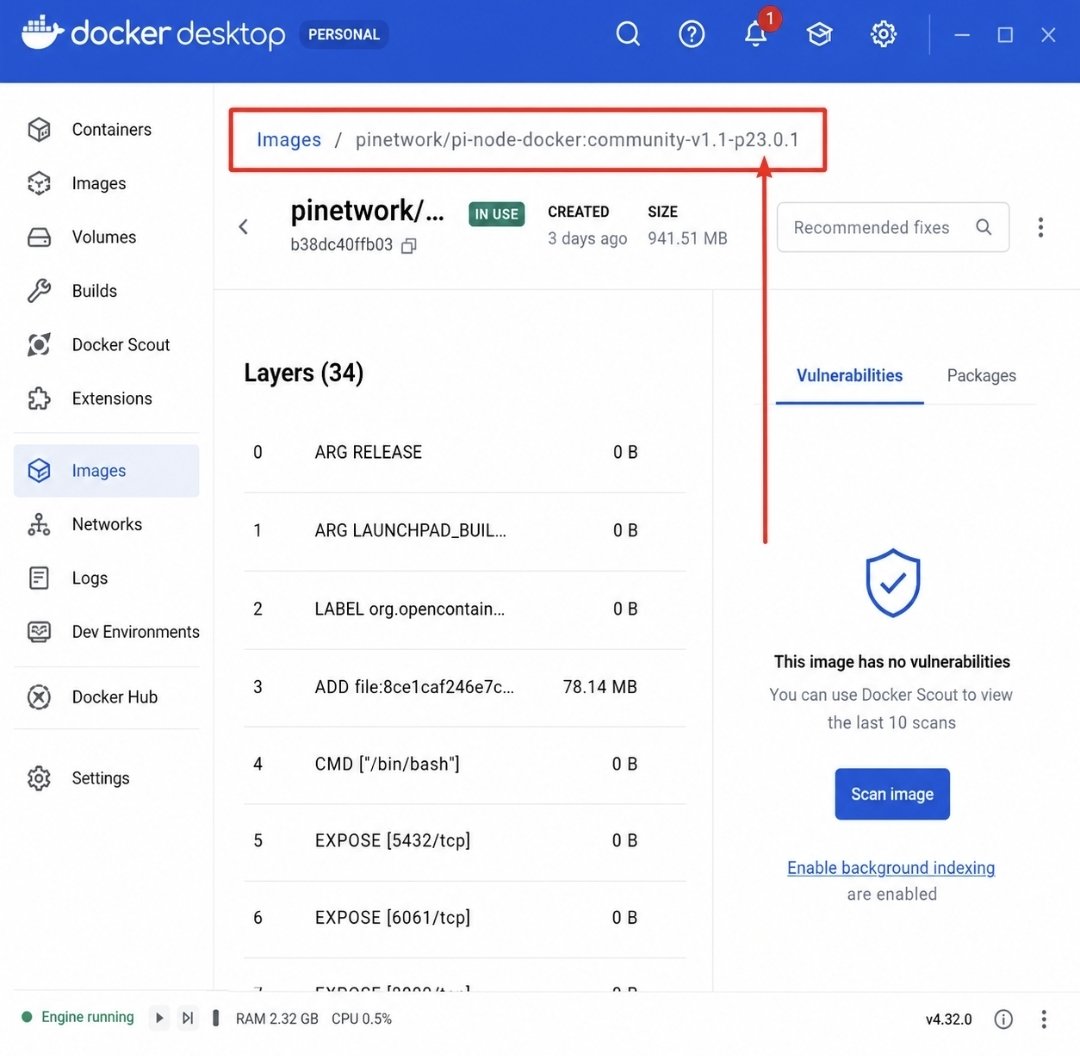Viewport: 1080px width, 1056px height.
Task: Open Docker Scout in the sidebar
Action: 107,344
